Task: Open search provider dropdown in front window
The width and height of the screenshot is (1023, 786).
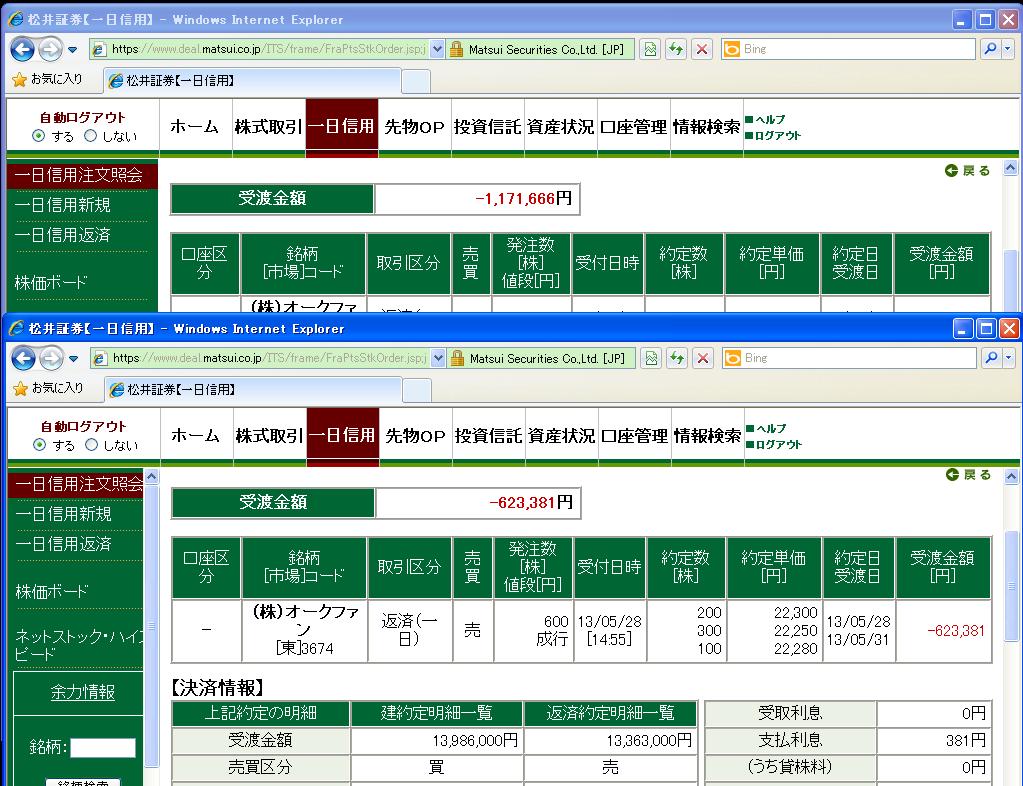Action: click(1008, 358)
